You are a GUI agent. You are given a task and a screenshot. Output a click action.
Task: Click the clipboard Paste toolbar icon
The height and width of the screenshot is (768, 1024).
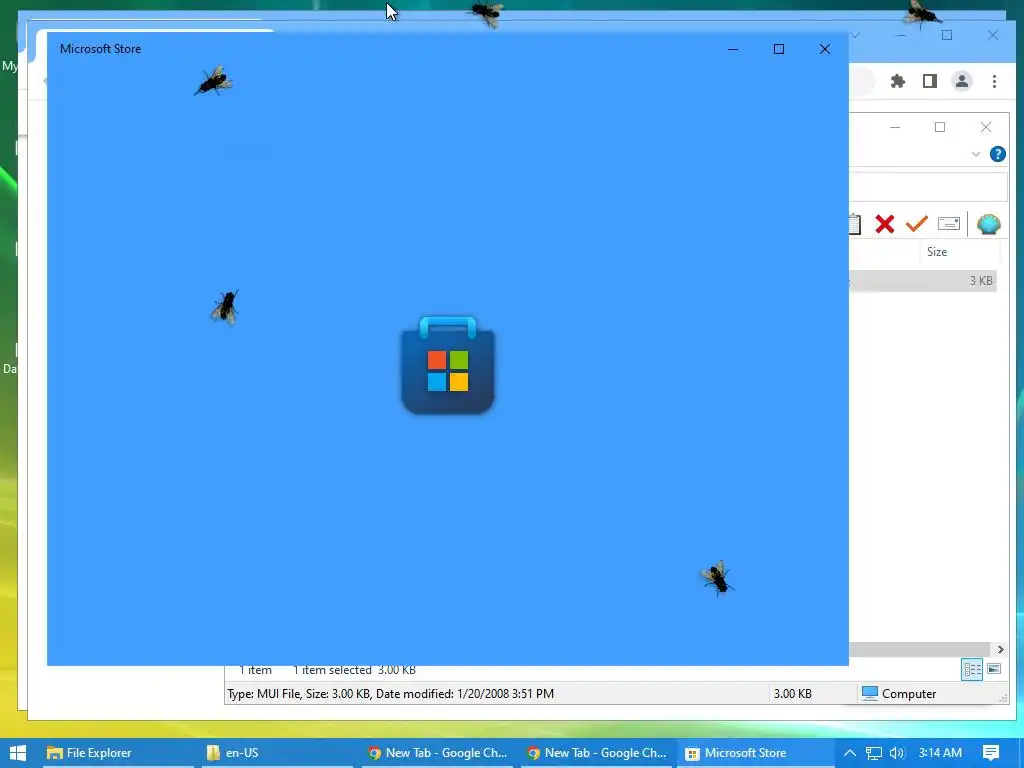pos(854,224)
